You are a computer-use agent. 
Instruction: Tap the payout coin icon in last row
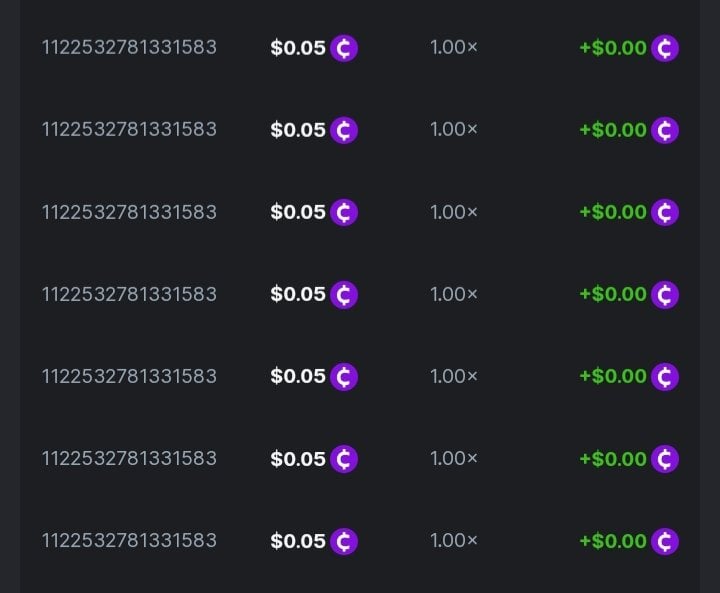pyautogui.click(x=665, y=541)
